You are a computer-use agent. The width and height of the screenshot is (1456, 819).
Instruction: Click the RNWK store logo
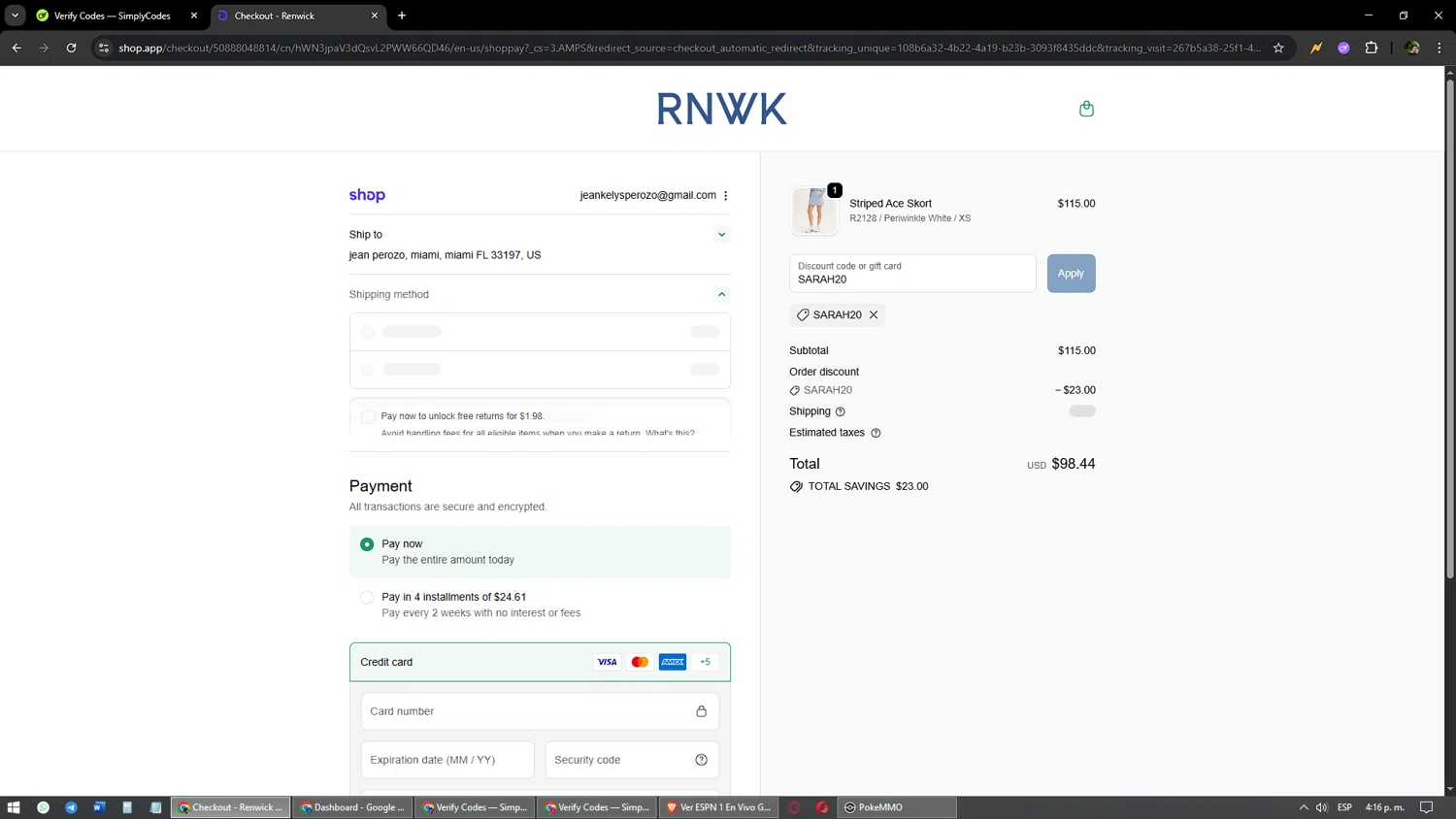[x=721, y=109]
